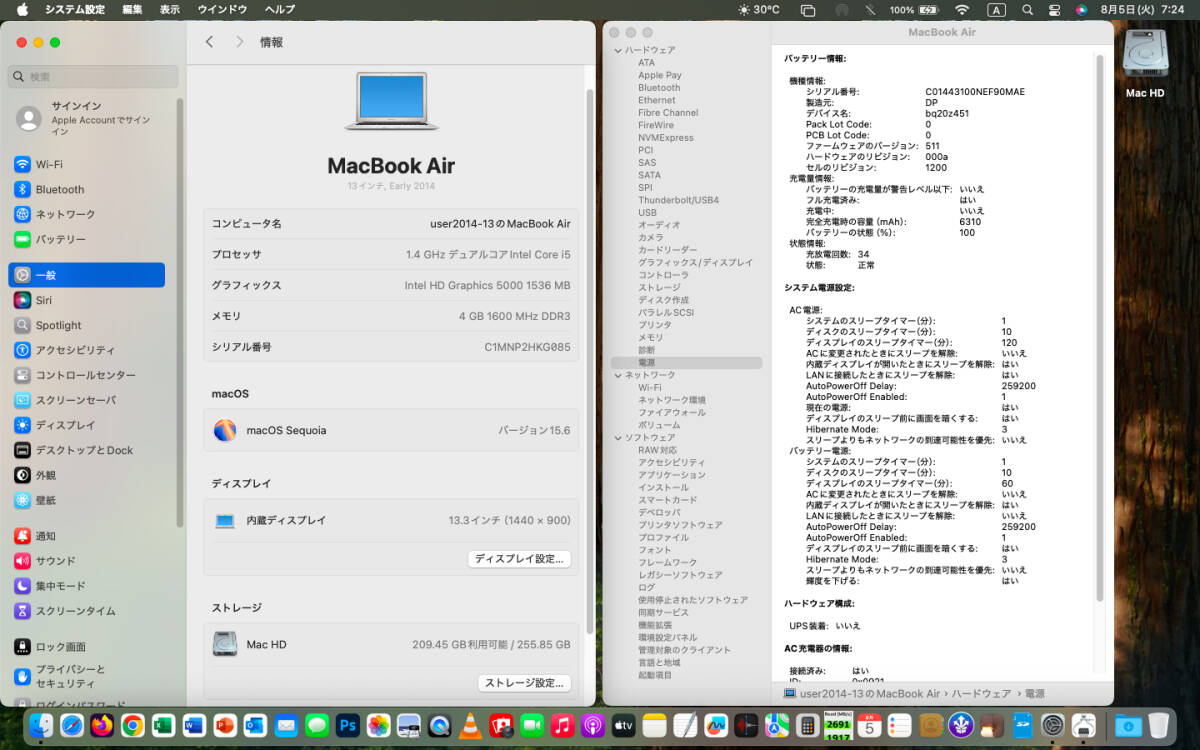Open Siri settings from the sidebar
This screenshot has width=1200, height=750.
point(44,300)
